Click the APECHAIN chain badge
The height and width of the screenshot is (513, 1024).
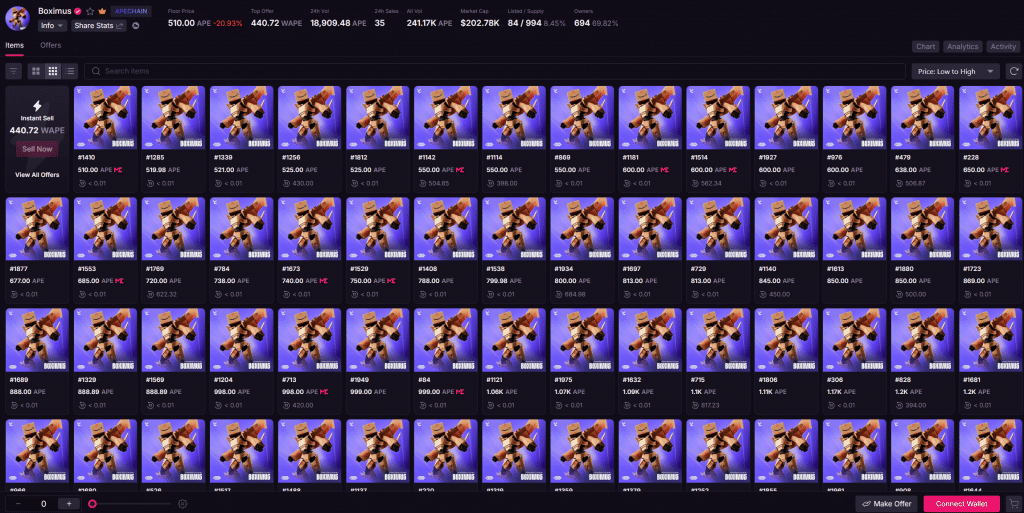131,11
